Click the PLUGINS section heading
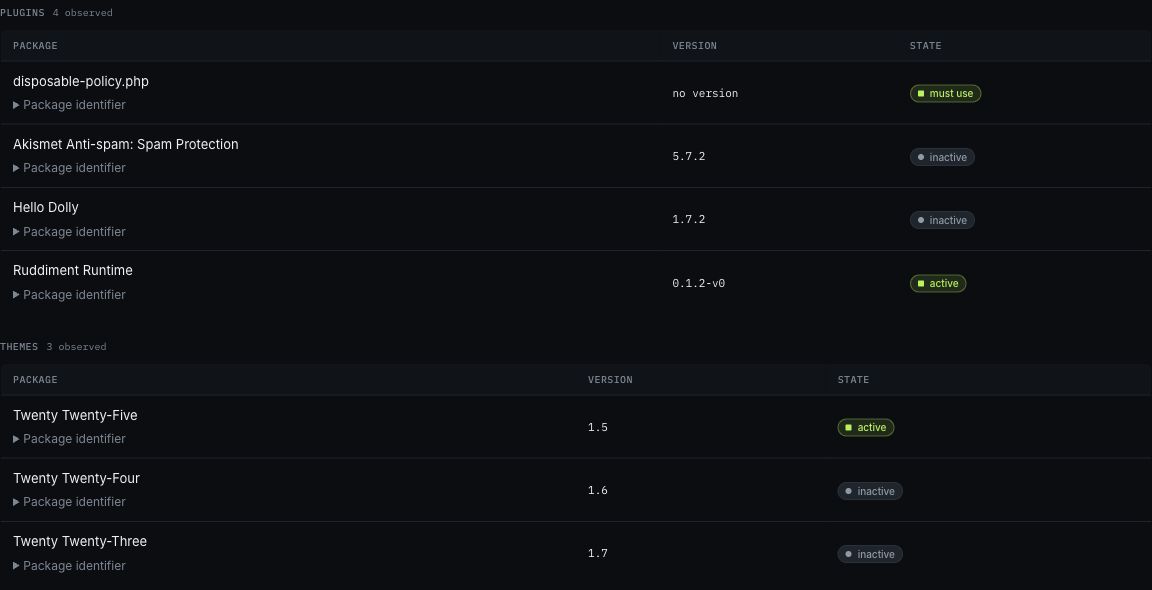1152x590 pixels. click(x=22, y=13)
